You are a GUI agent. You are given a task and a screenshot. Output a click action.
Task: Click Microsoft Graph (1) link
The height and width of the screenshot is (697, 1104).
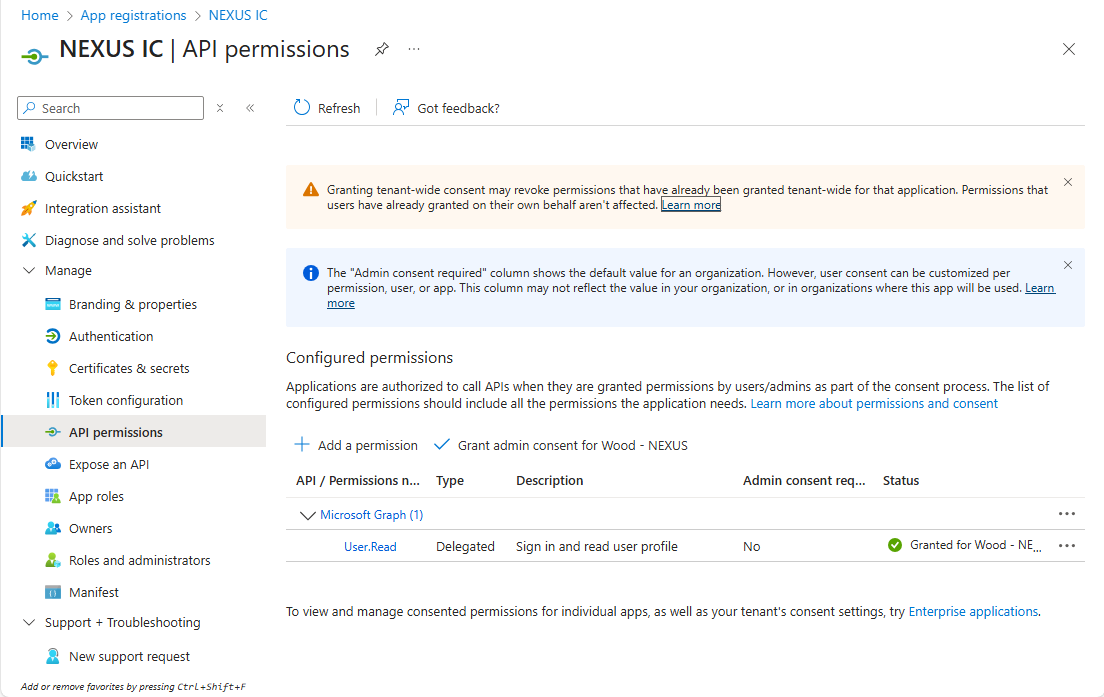click(372, 515)
